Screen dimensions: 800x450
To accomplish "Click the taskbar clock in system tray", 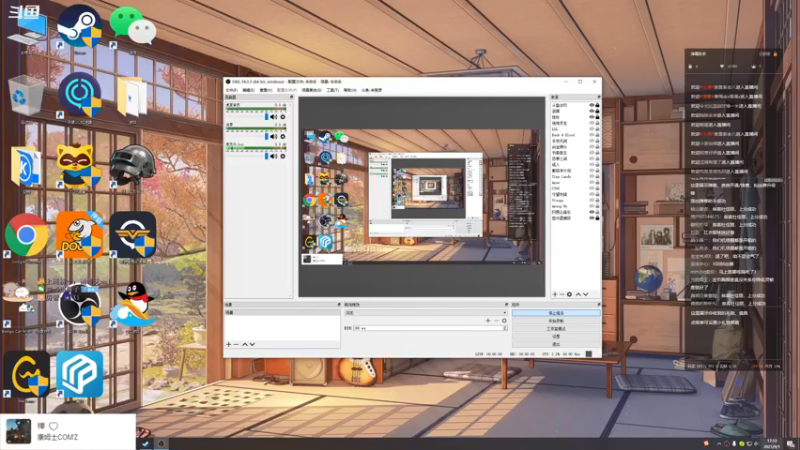I will pos(771,443).
